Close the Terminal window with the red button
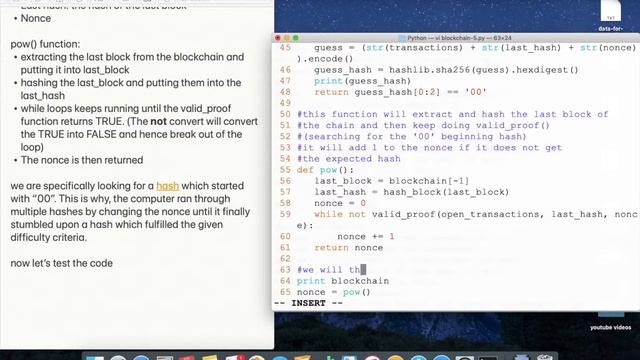Viewport: 640px width, 360px height. (278, 38)
